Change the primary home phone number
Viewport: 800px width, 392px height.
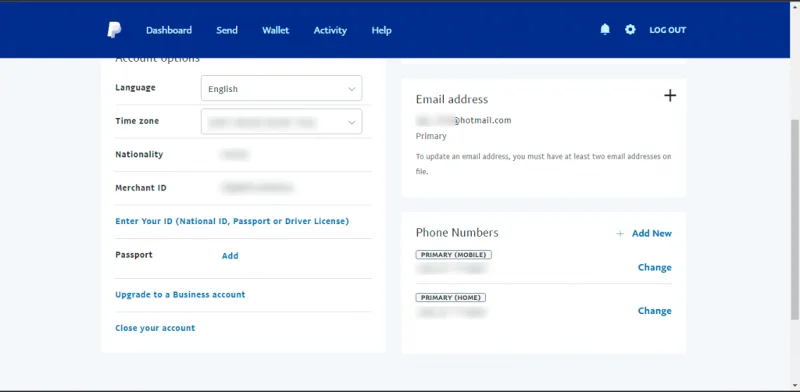(655, 311)
